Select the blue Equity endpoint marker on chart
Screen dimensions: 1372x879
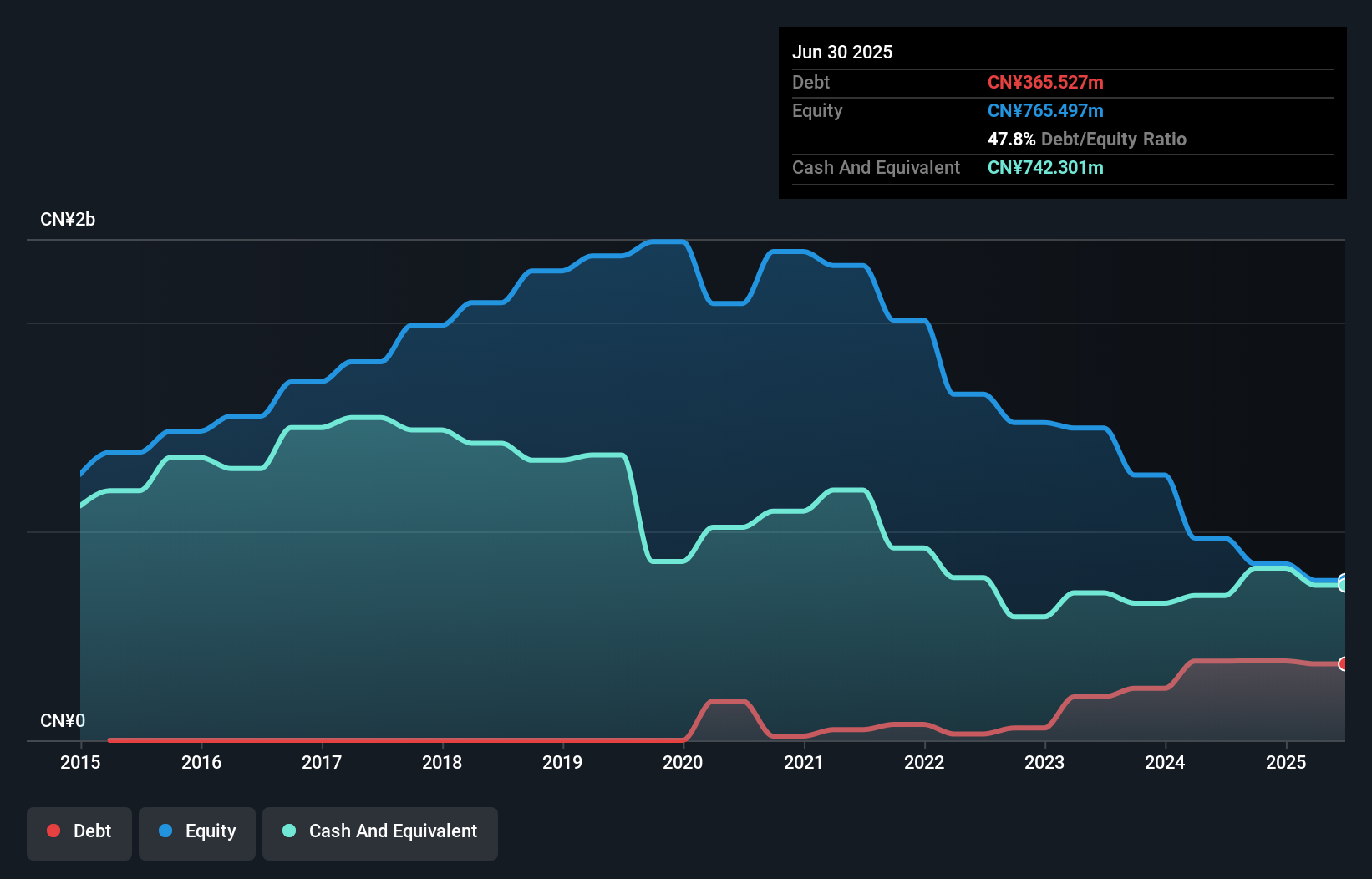click(x=1342, y=577)
